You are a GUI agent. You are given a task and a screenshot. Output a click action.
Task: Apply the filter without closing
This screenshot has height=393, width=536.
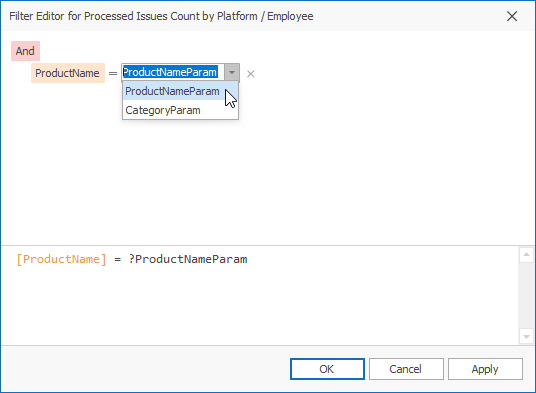tap(485, 369)
